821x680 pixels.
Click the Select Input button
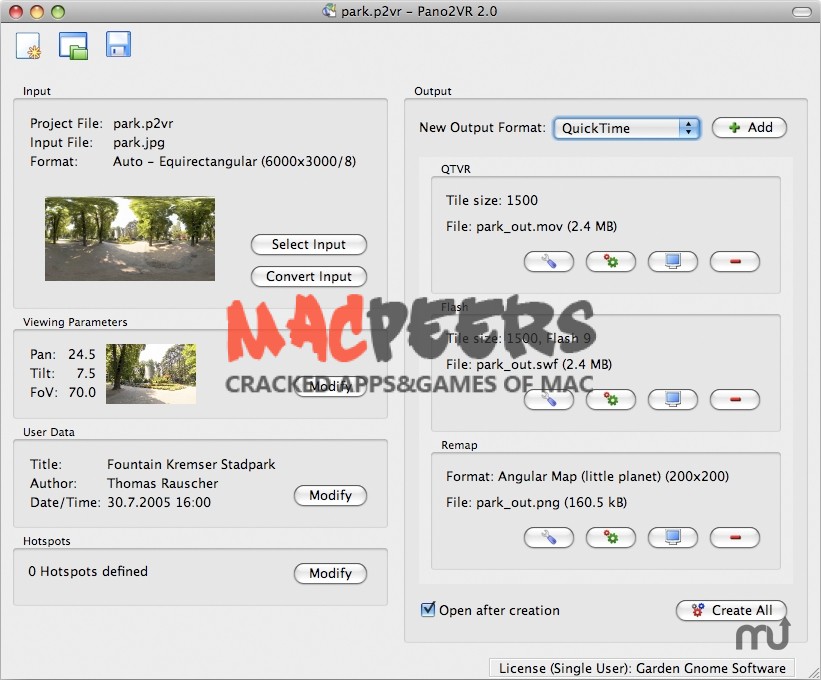[x=308, y=244]
